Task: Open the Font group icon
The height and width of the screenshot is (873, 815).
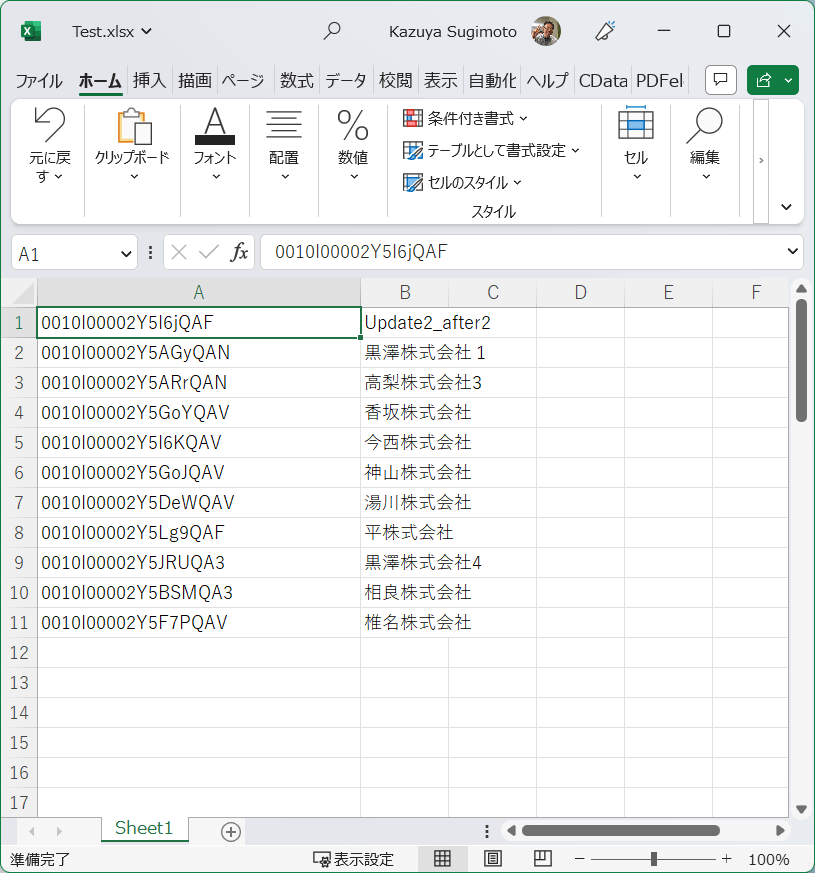Action: pos(215,126)
